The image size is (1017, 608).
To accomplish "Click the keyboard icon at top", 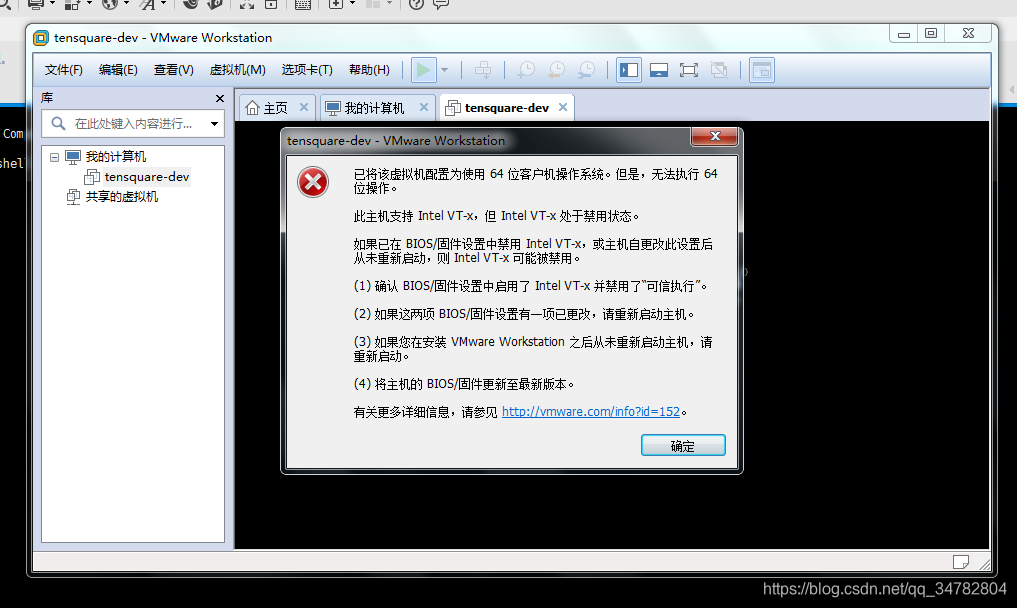I will (302, 4).
